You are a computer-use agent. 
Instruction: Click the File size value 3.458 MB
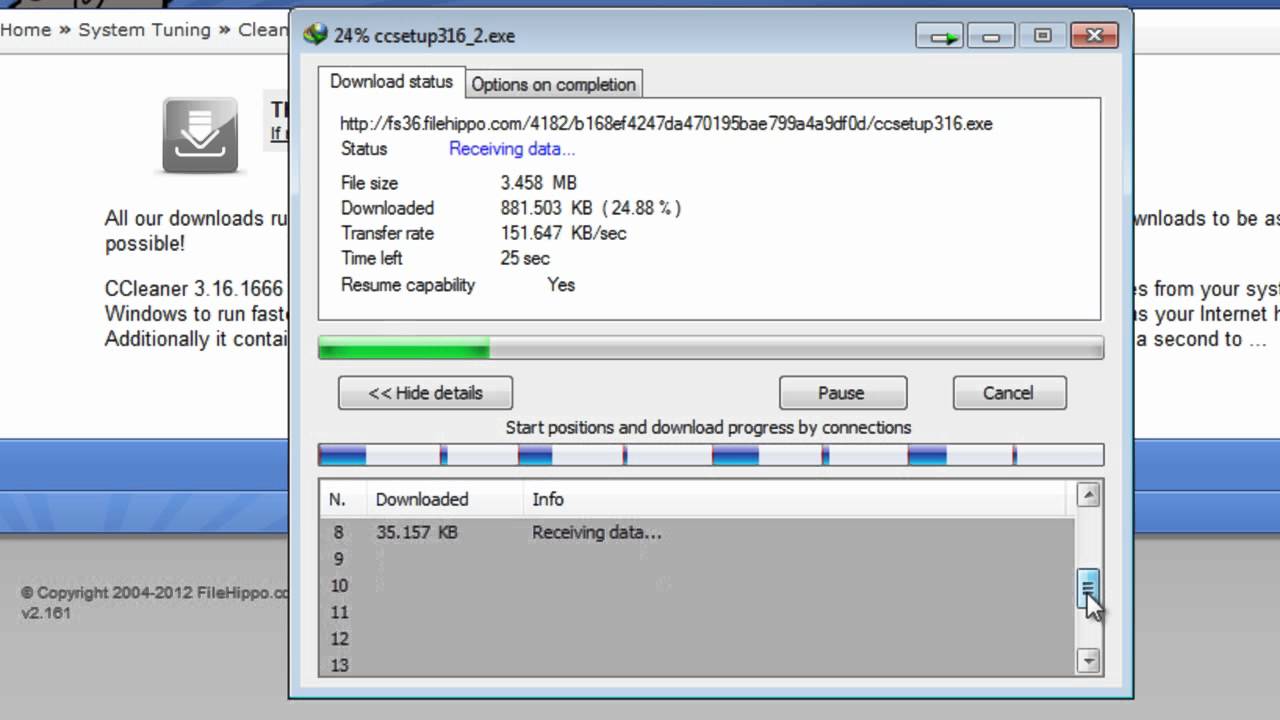click(x=539, y=183)
